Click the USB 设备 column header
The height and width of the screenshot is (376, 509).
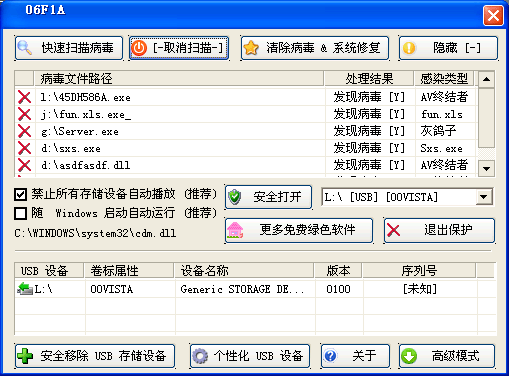click(49, 271)
